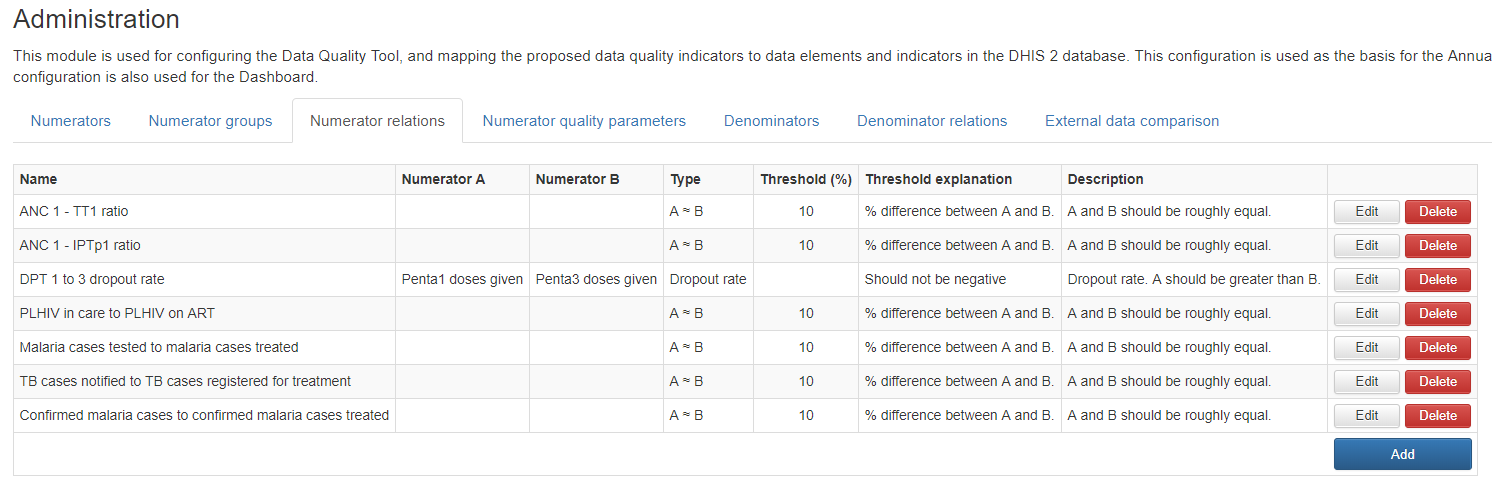Edit PLHIV in care to PLHIV on ART
The width and height of the screenshot is (1492, 487).
[x=1366, y=314]
